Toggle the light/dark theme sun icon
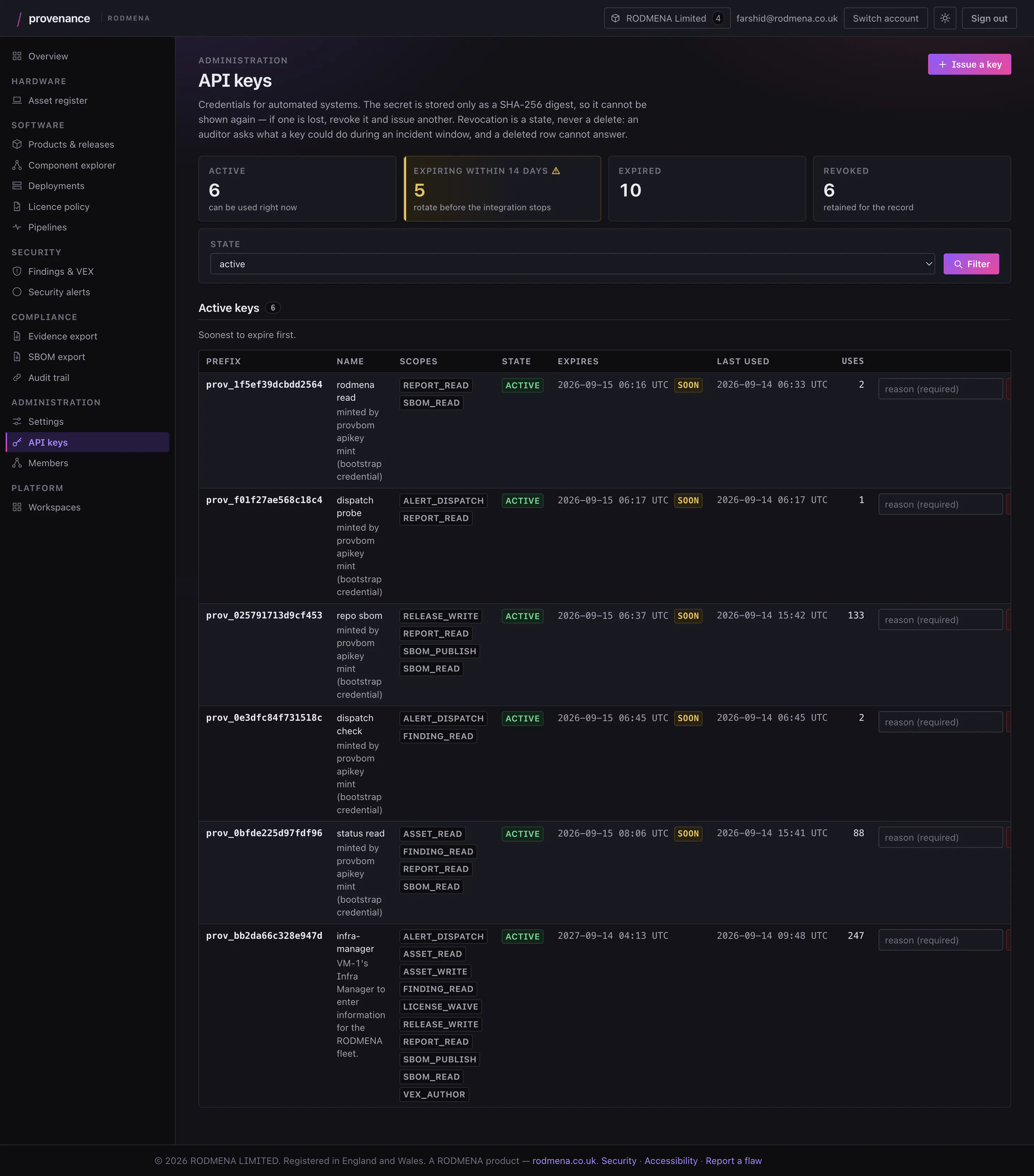Viewport: 1034px width, 1176px height. [945, 18]
